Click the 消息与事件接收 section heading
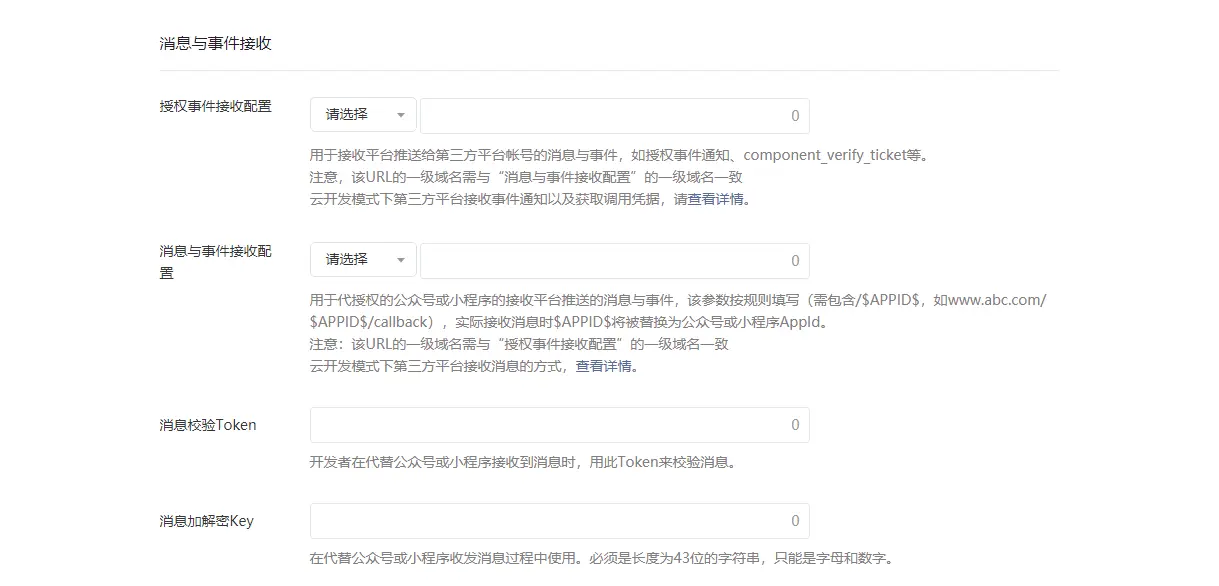Image resolution: width=1219 pixels, height=586 pixels. tap(215, 44)
